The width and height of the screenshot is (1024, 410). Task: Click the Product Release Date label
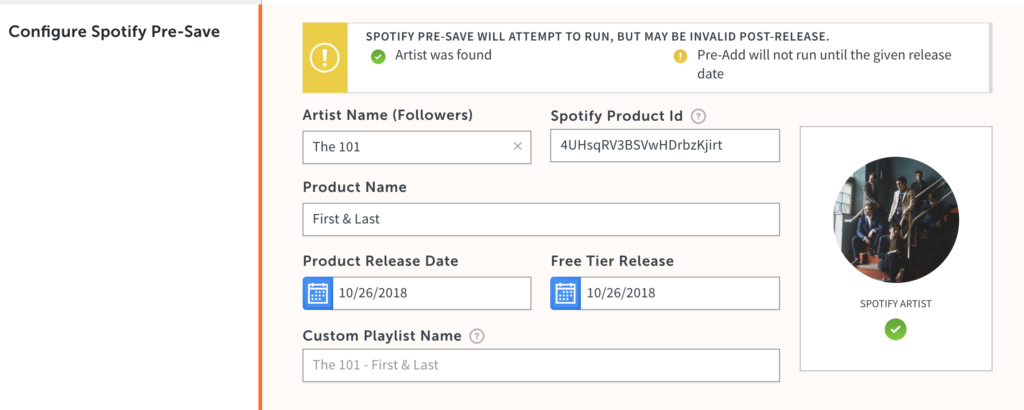click(x=381, y=261)
